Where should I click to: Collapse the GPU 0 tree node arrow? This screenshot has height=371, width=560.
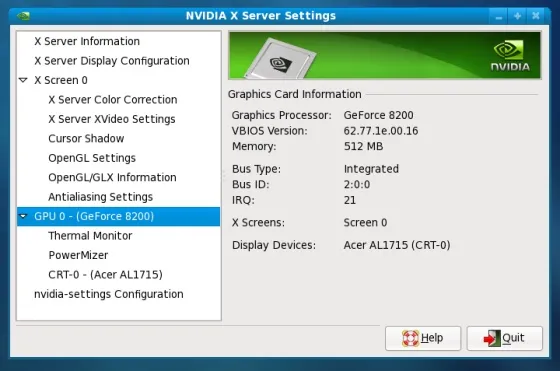click(23, 216)
